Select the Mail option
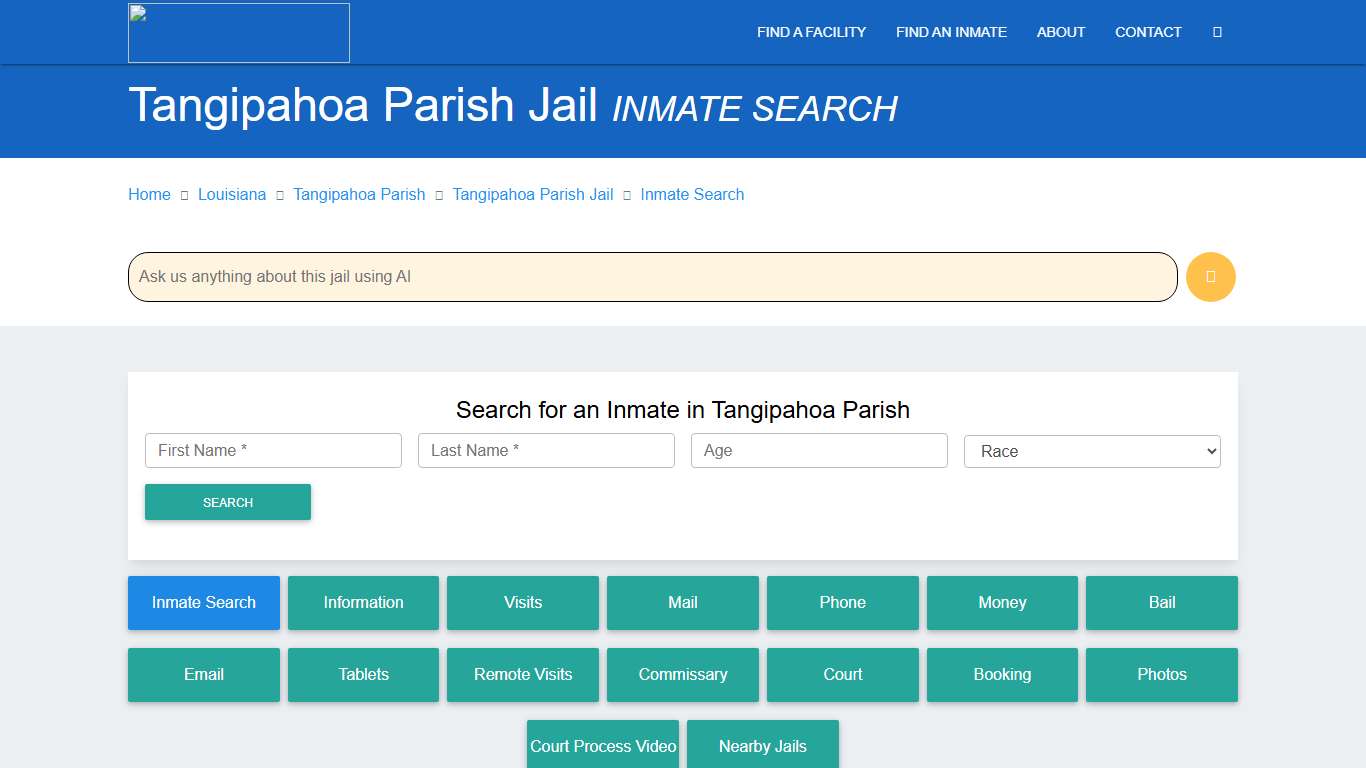The width and height of the screenshot is (1366, 768). pyautogui.click(x=682, y=602)
